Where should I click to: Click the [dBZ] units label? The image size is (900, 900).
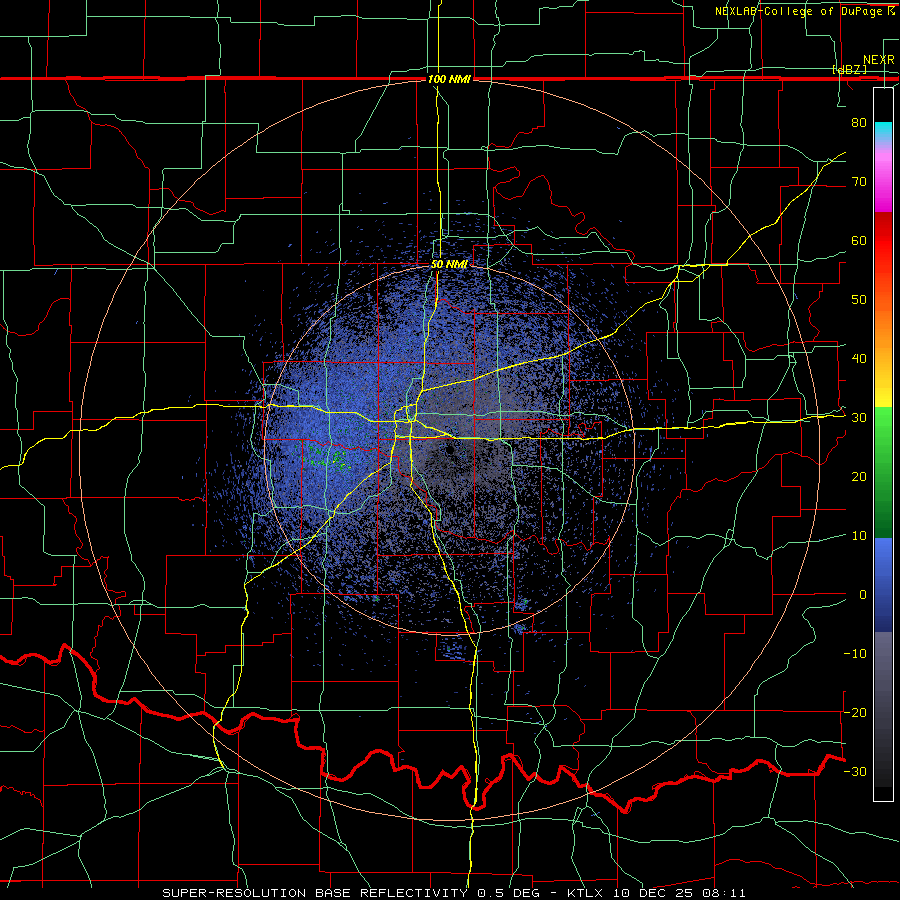tap(849, 70)
